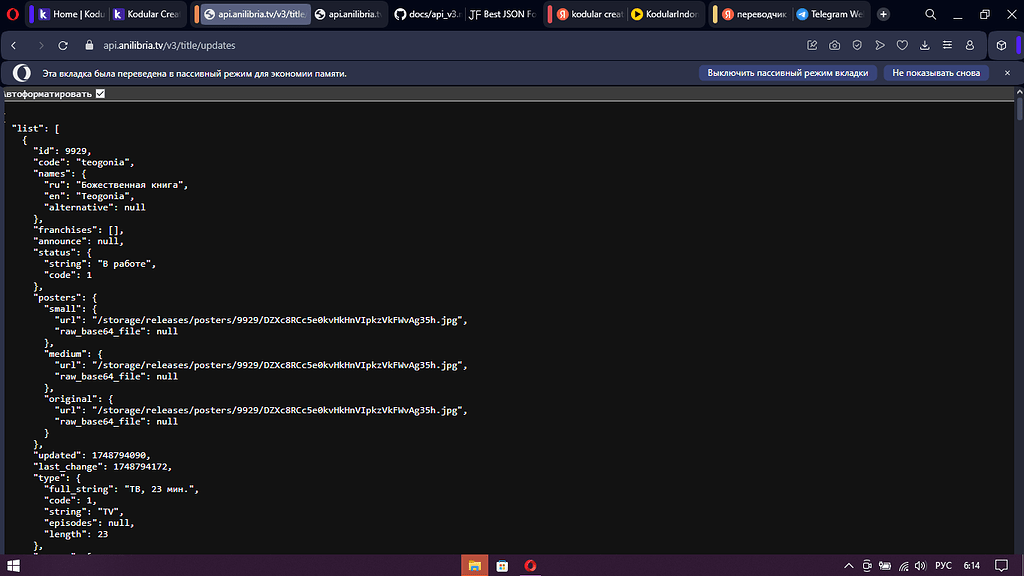Take a page snapshot with the camera icon
This screenshot has width=1024, height=576.
coord(834,45)
